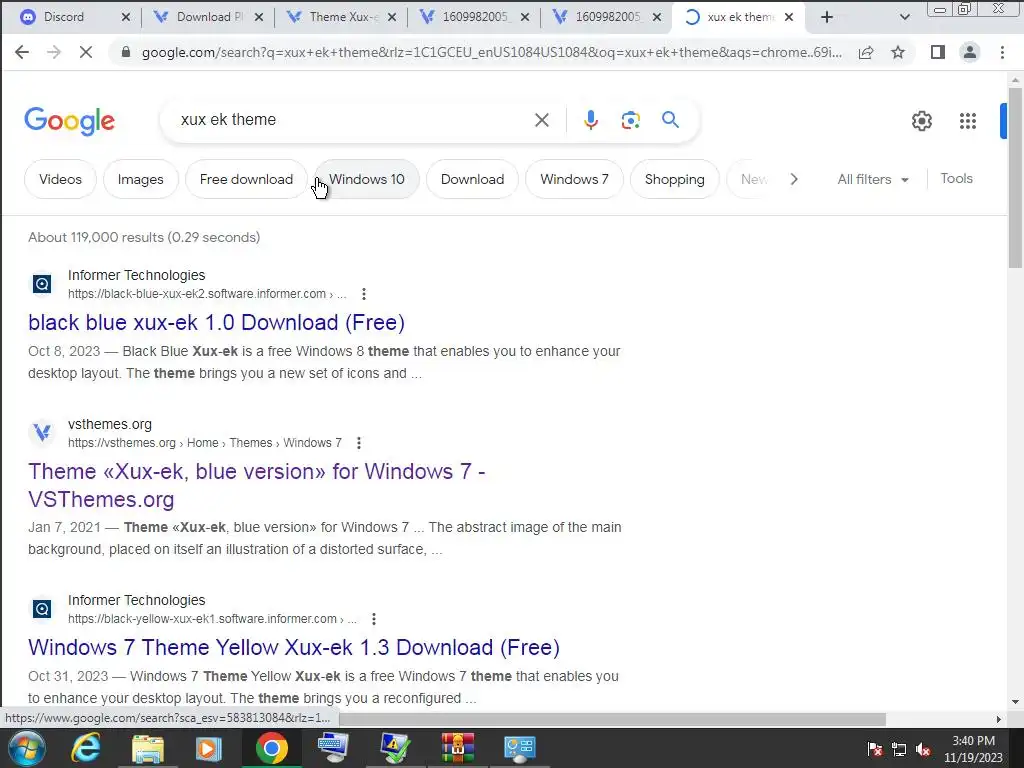The width and height of the screenshot is (1024, 768).
Task: Bookmark this page with the star icon
Action: (898, 52)
